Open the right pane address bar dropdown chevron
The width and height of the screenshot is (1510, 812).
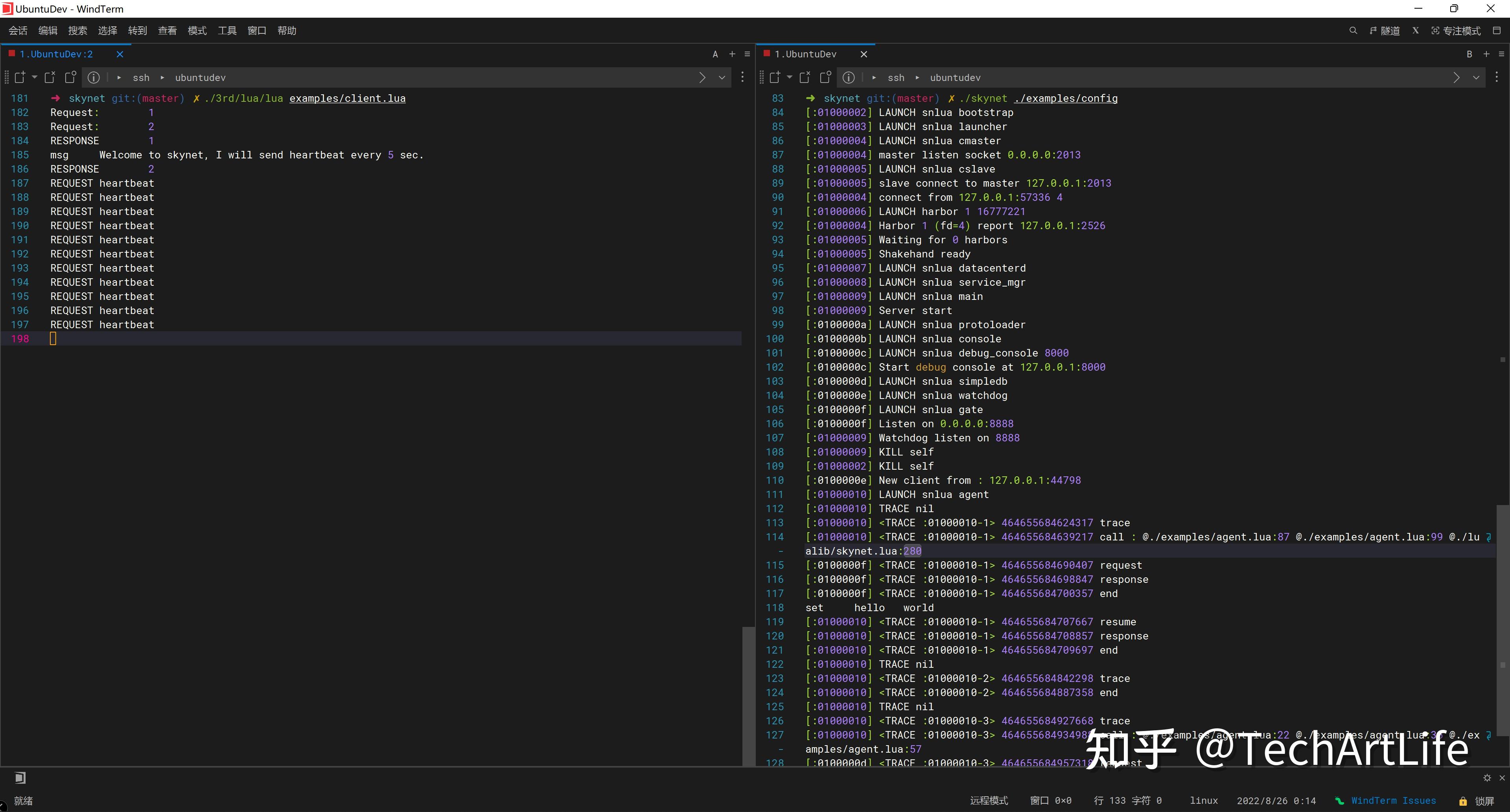(1476, 77)
